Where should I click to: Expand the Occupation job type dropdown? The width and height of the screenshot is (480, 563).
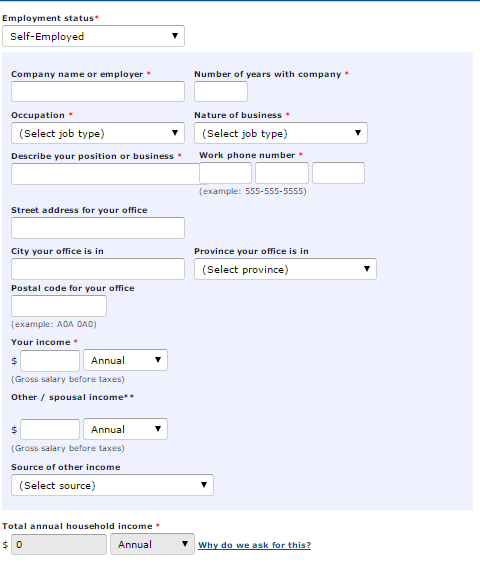98,133
